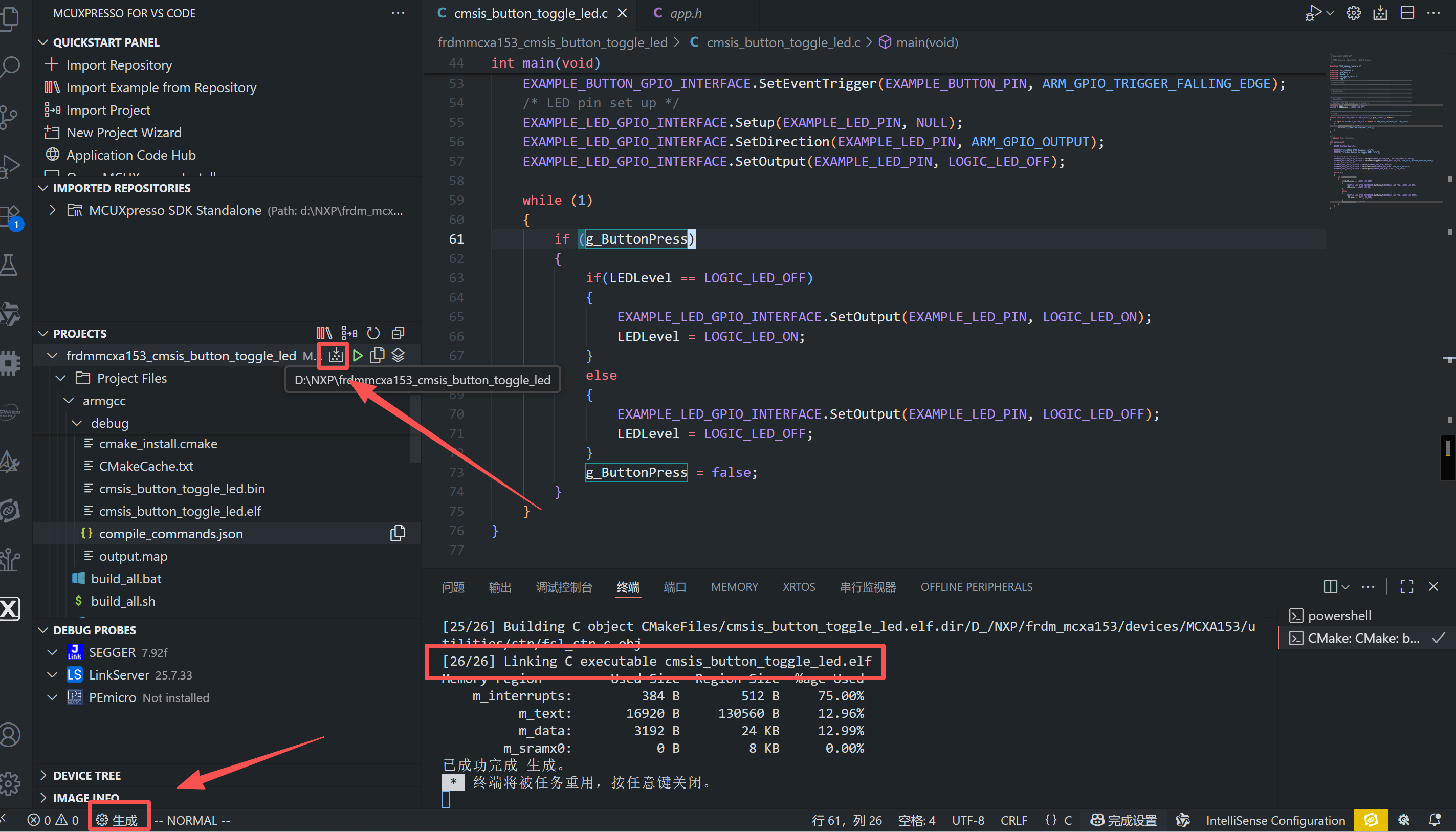Image resolution: width=1456 pixels, height=832 pixels.
Task: Collapse the PROJECTS section
Action: click(x=43, y=333)
